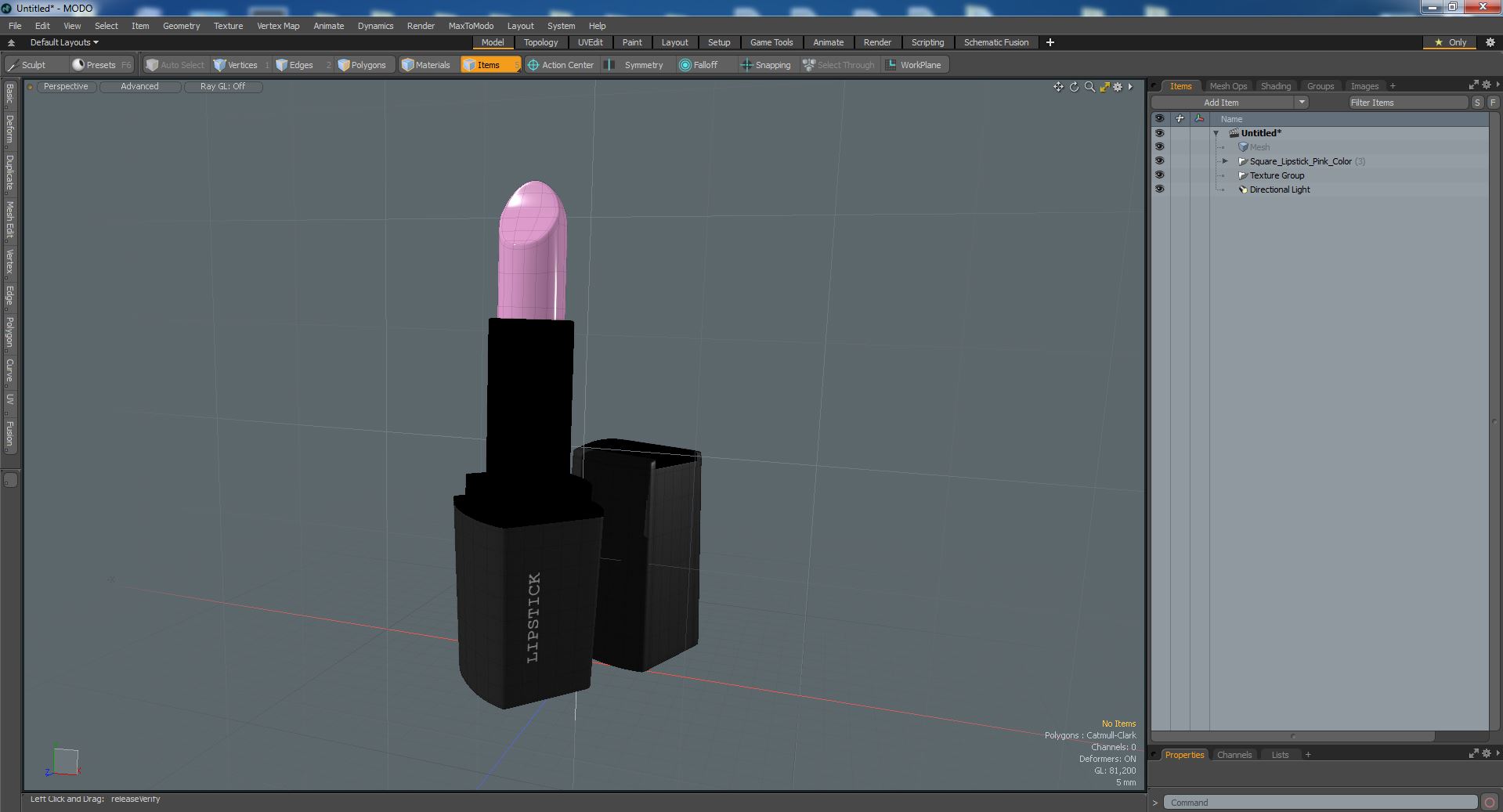The height and width of the screenshot is (812, 1503).
Task: Open the Add Item dropdown arrow
Action: (1301, 102)
